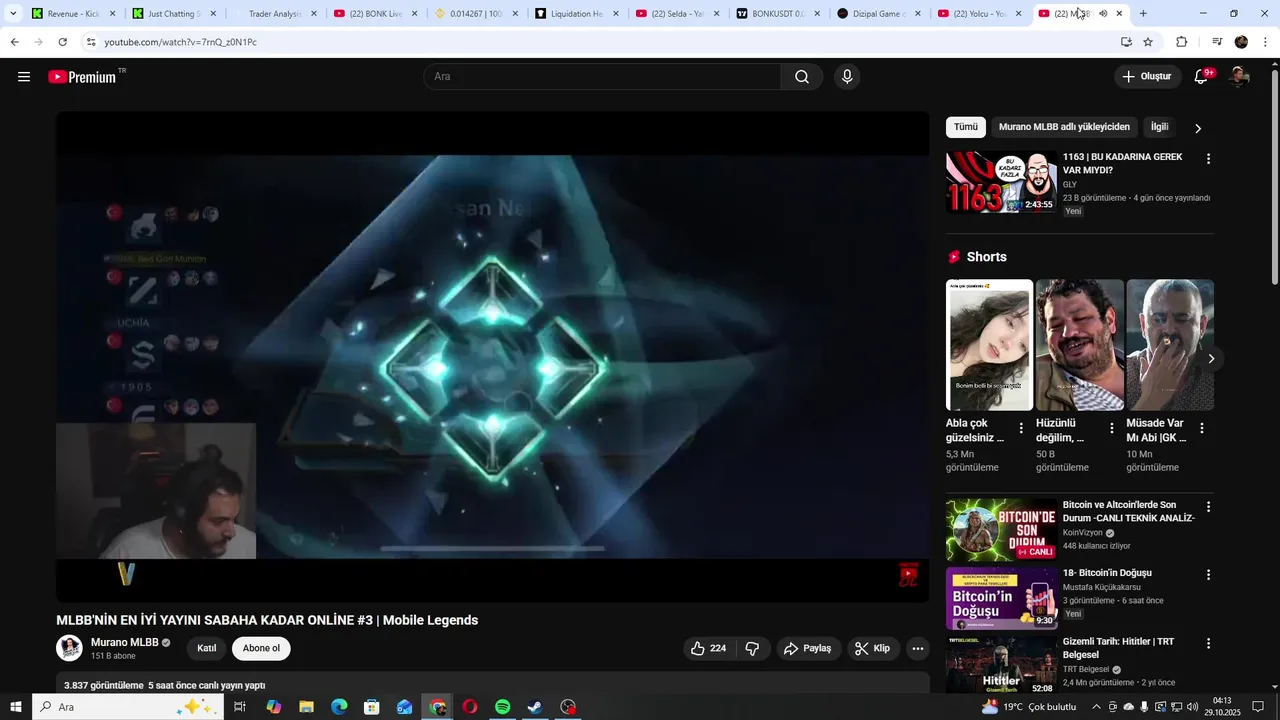Screen dimensions: 1280x720
Task: Open the taskbar weather widget
Action: [1029, 707]
